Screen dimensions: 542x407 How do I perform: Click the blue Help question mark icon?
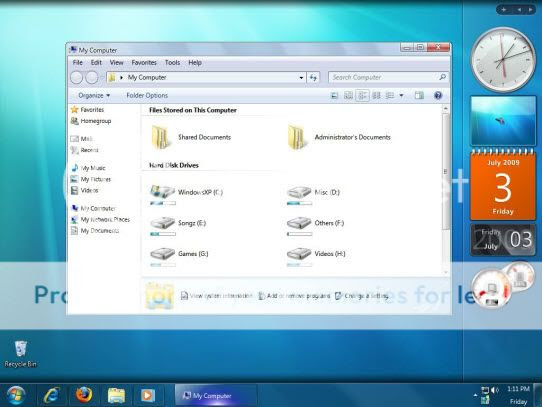tap(438, 95)
